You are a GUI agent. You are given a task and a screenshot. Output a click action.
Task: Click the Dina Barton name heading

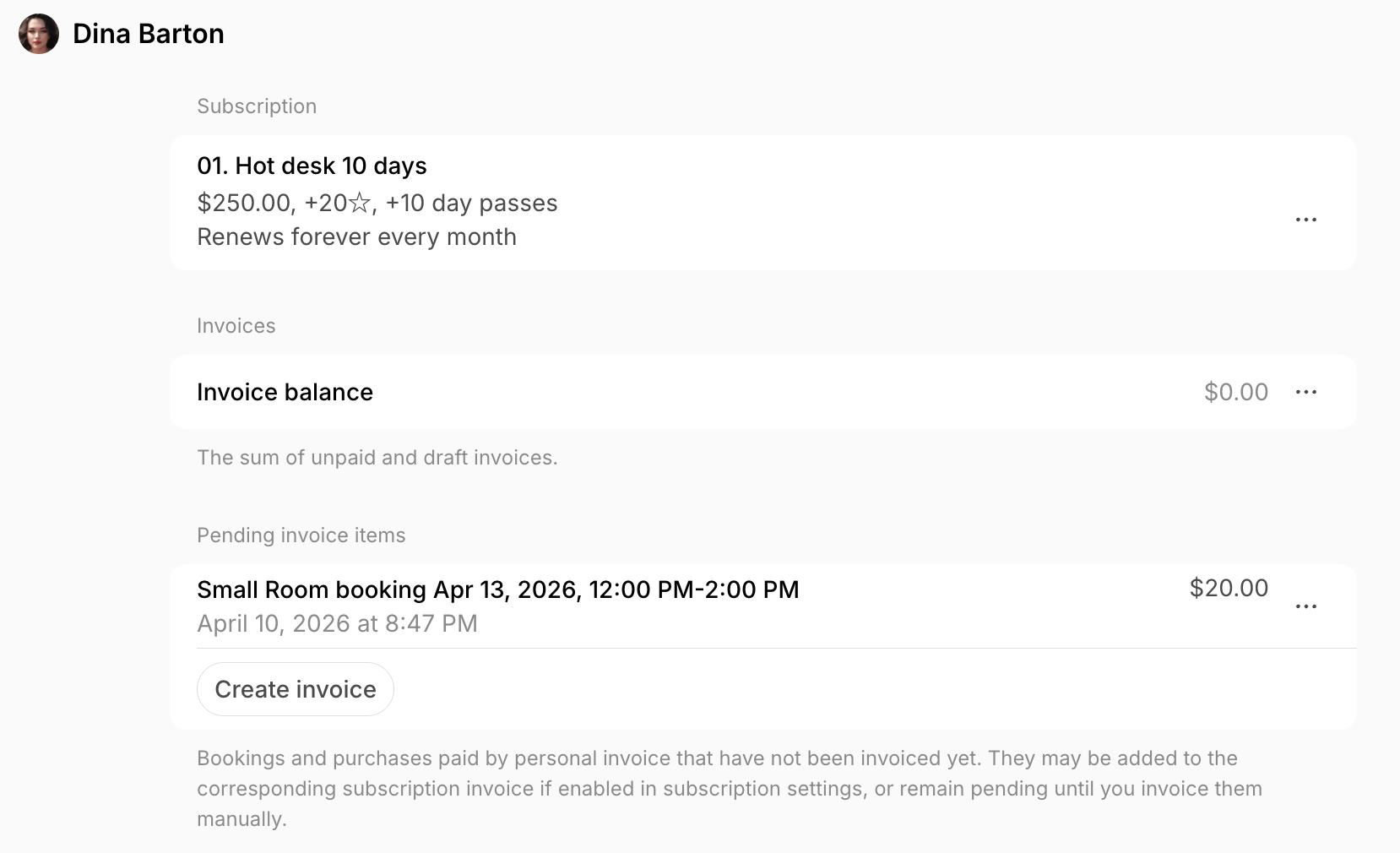(x=149, y=34)
